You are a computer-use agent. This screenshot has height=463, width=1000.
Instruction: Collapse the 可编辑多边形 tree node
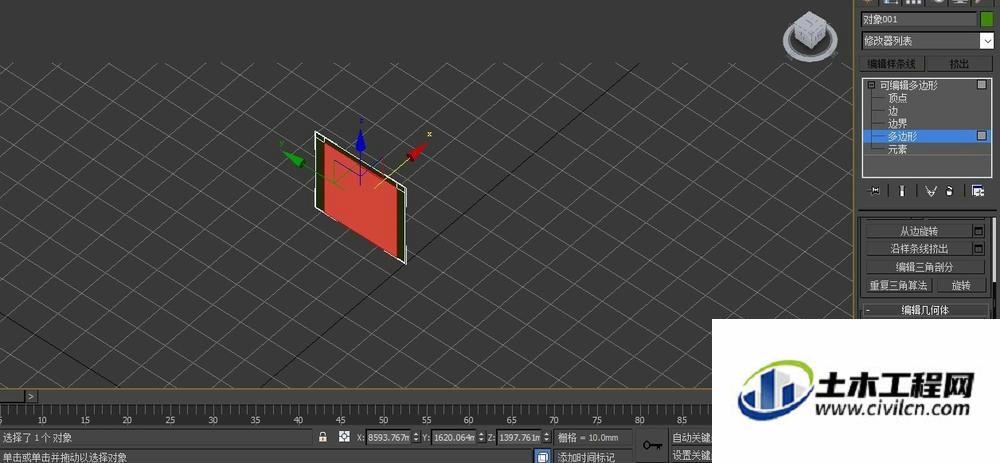pos(871,85)
